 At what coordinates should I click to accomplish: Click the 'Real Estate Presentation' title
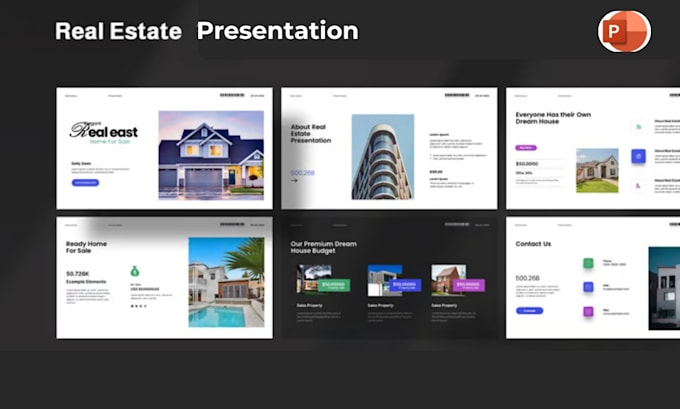point(207,31)
